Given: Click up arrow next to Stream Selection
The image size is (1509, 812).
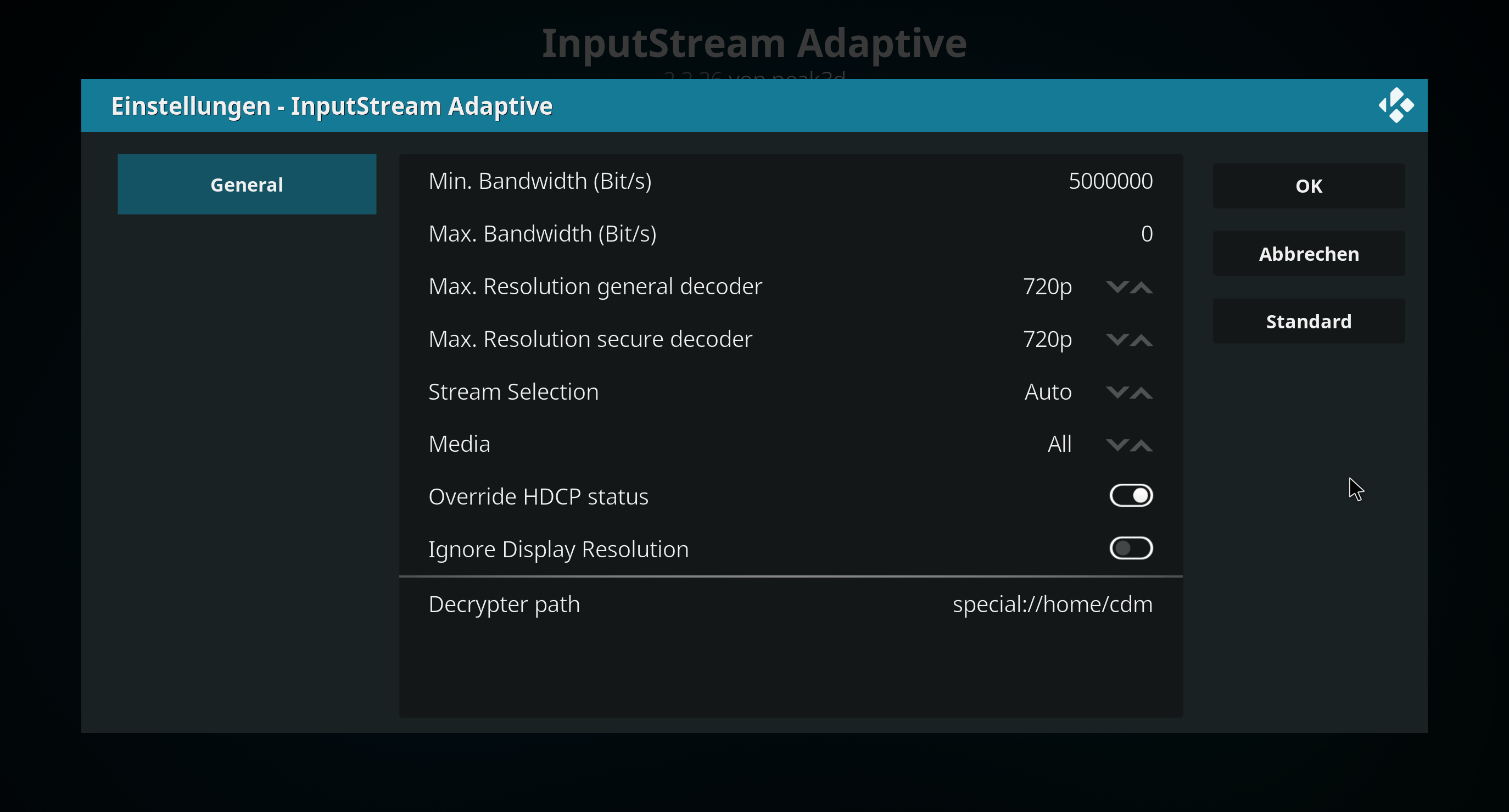Looking at the screenshot, I should point(1141,393).
